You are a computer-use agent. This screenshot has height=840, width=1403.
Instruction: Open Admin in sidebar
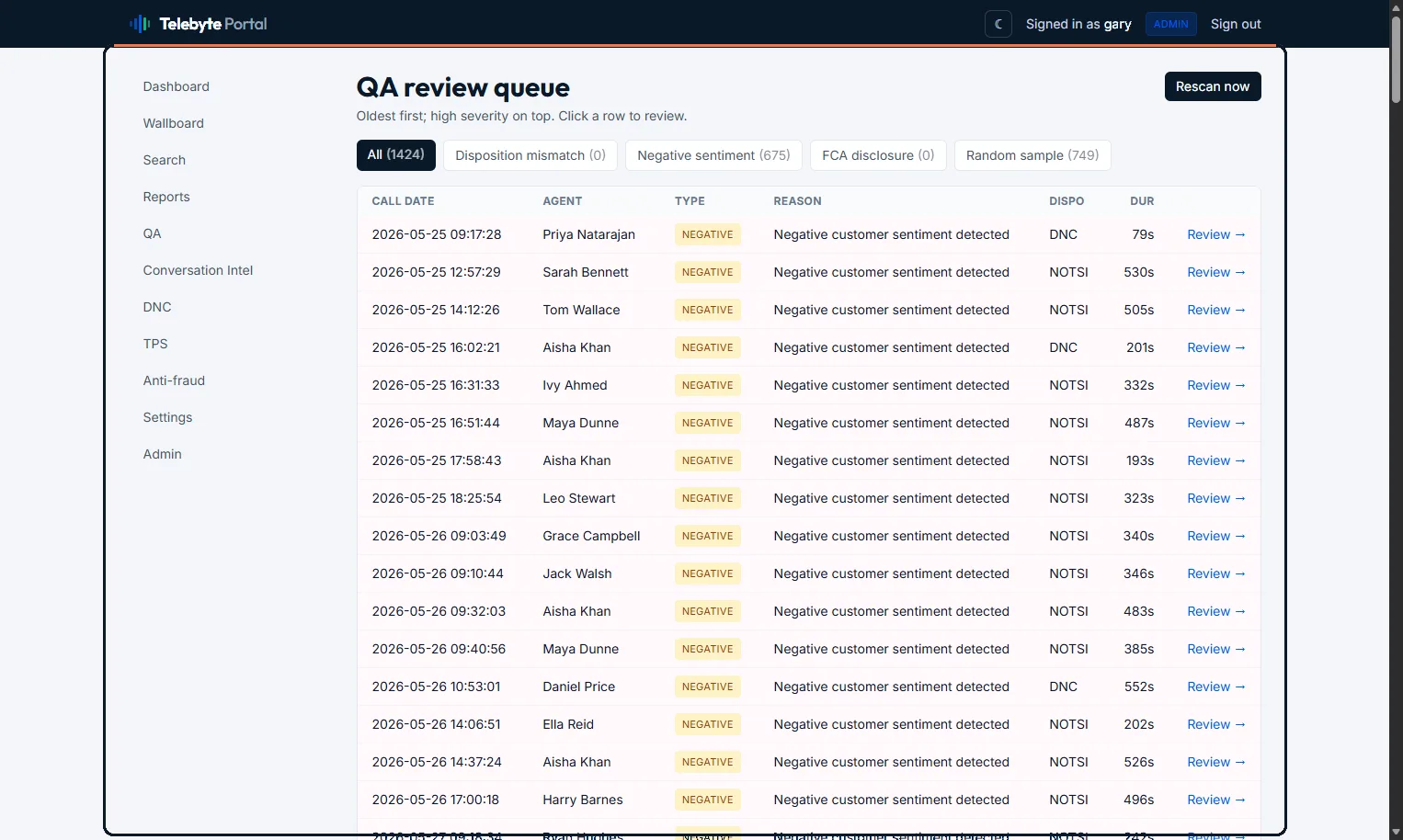tap(163, 454)
